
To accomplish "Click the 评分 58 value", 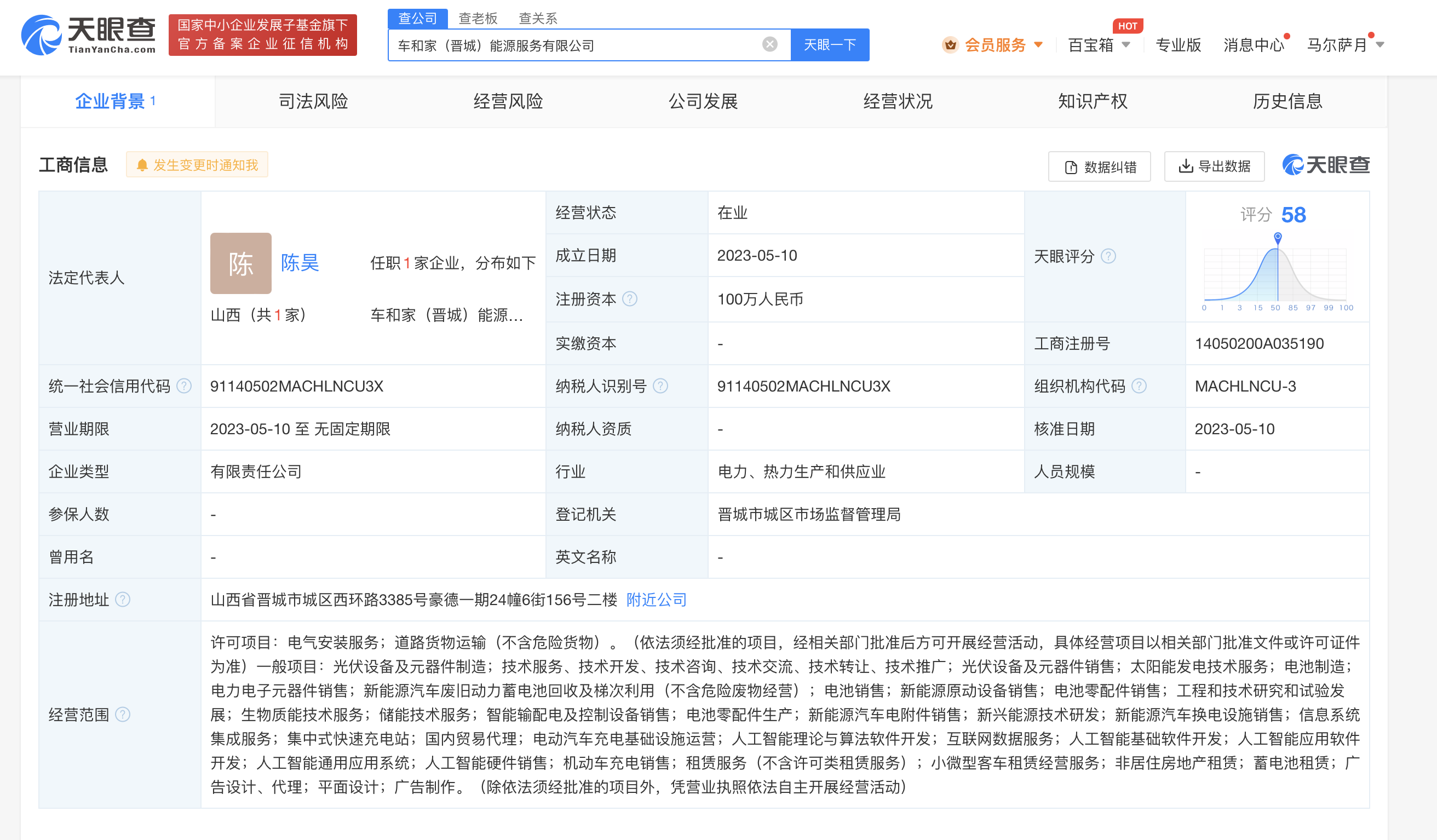I will click(1294, 215).
